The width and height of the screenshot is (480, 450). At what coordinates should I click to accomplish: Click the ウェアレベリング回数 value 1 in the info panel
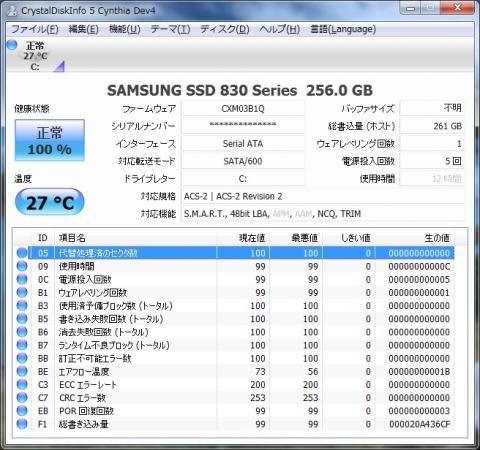(x=432, y=144)
